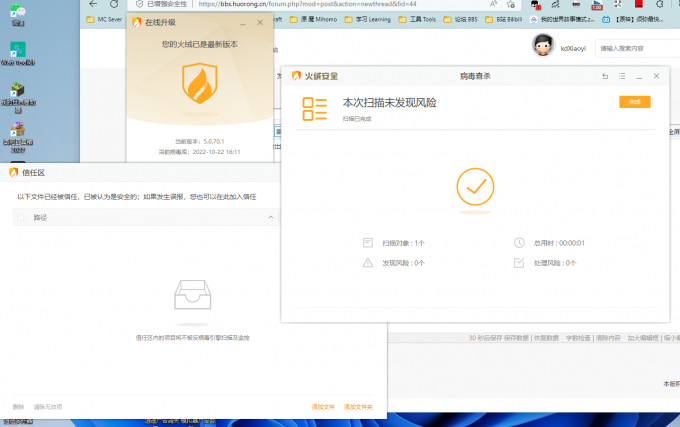680x427 pixels.
Task: Open the Huorong scan window menu icon
Action: click(x=622, y=76)
